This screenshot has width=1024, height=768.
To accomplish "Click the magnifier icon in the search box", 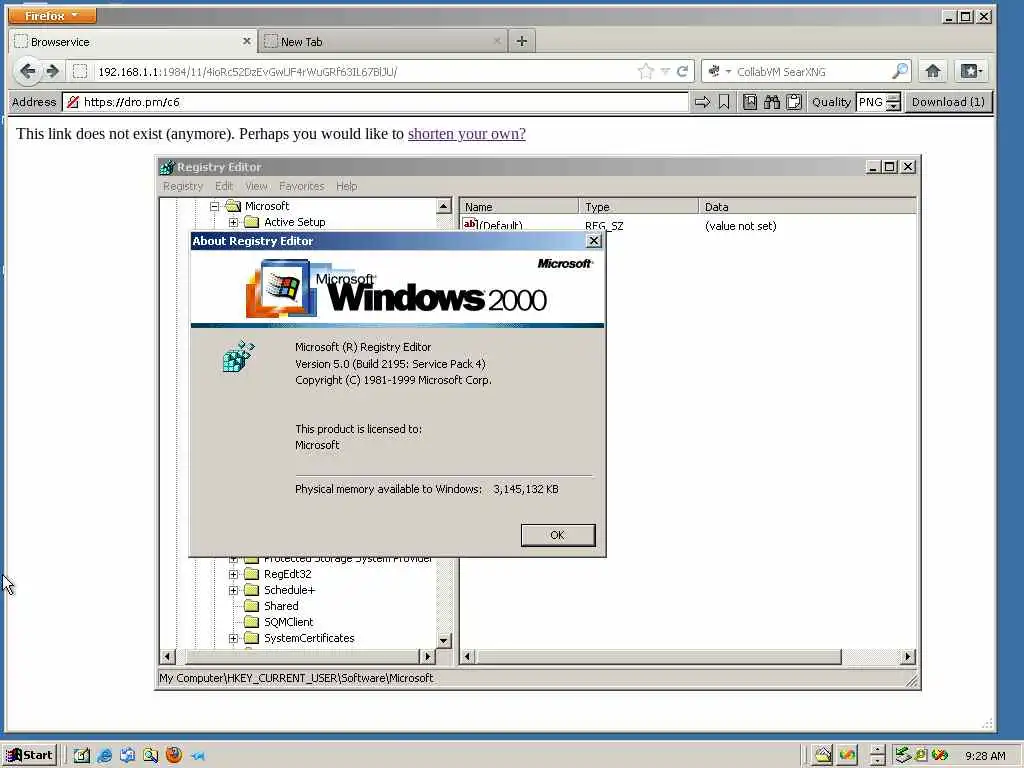I will pyautogui.click(x=900, y=71).
